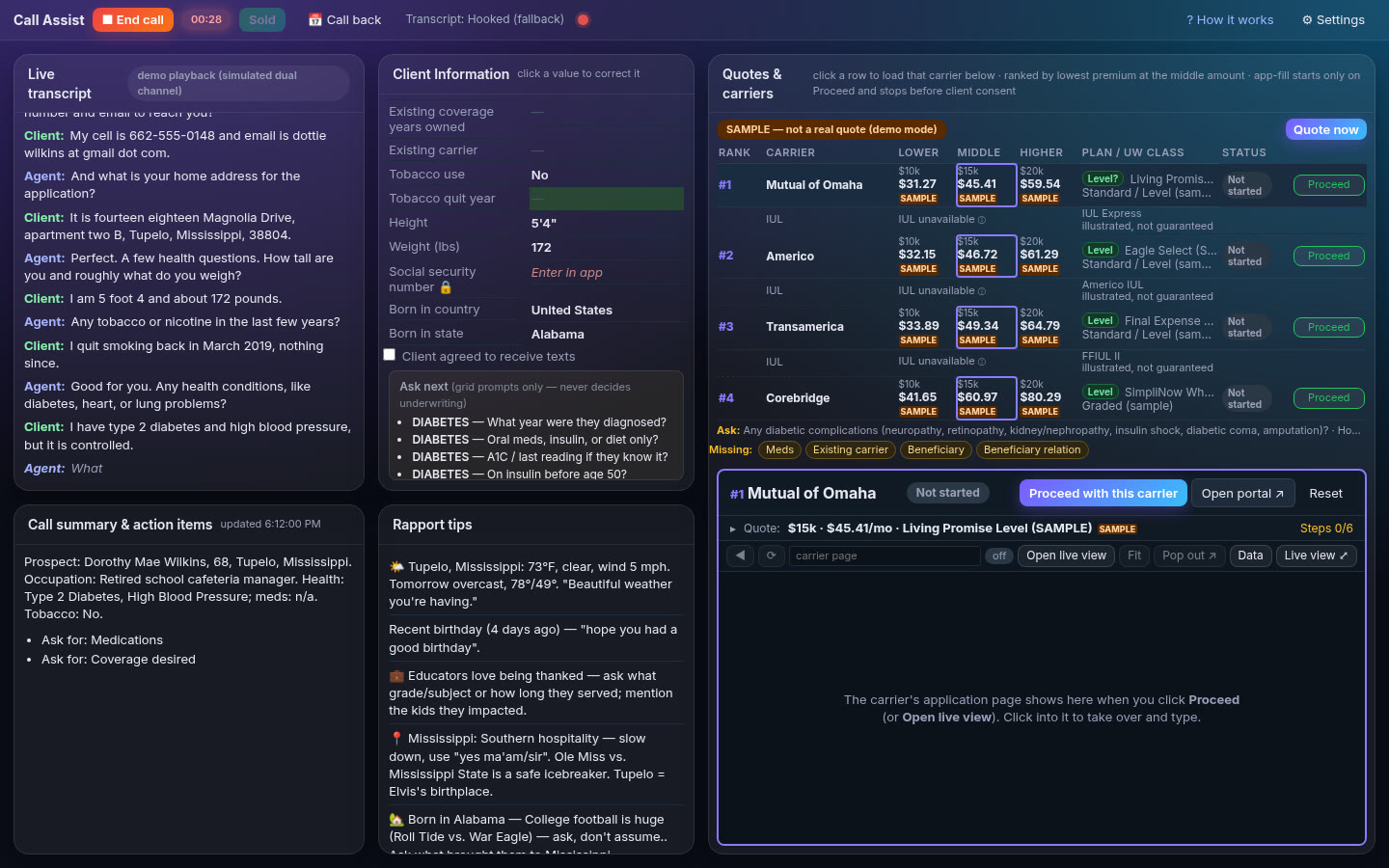Click the carrier page URL field
This screenshot has width=1389, height=868.
point(885,556)
